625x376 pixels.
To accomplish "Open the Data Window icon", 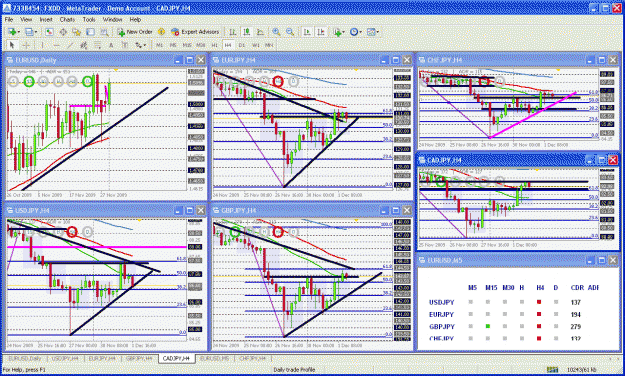I will pyautogui.click(x=63, y=32).
